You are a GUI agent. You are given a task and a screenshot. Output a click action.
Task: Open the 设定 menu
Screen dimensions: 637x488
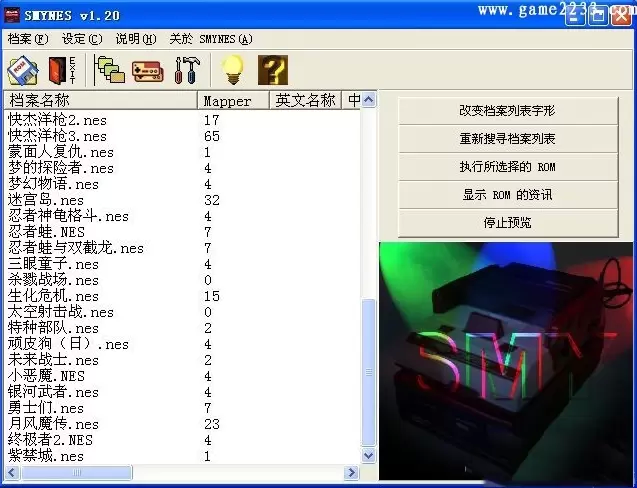click(x=82, y=39)
